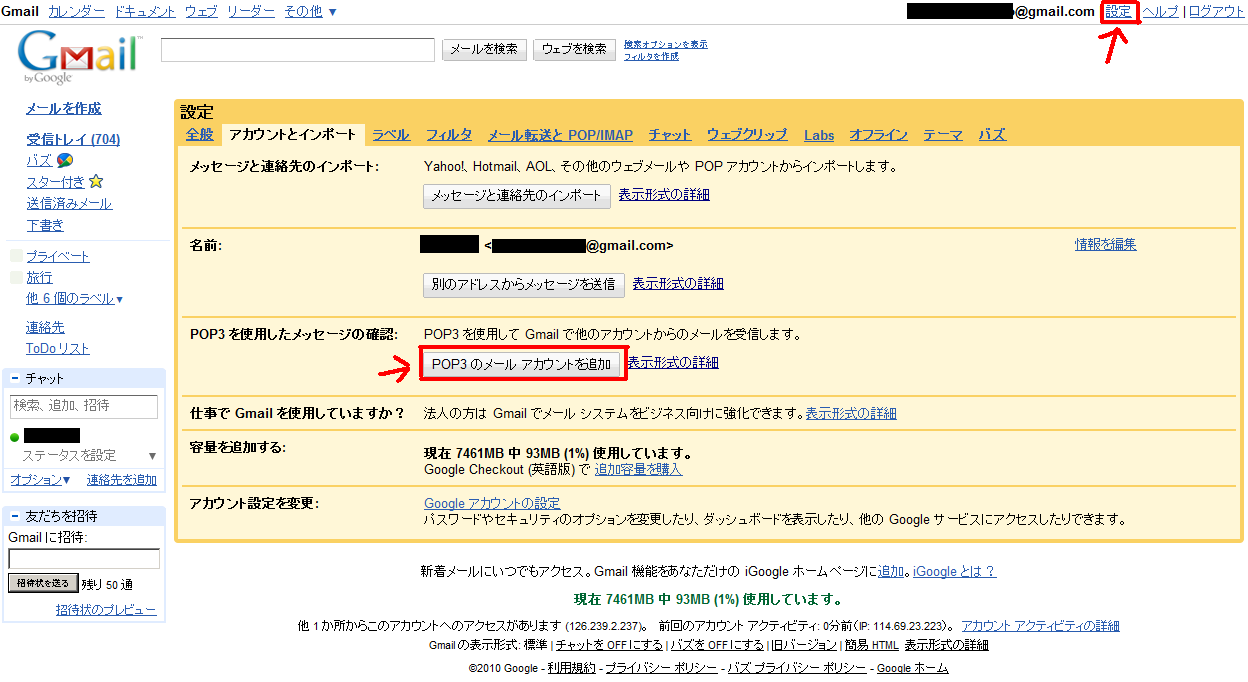Open the 全般 settings tab
1248x682 pixels.
(199, 134)
